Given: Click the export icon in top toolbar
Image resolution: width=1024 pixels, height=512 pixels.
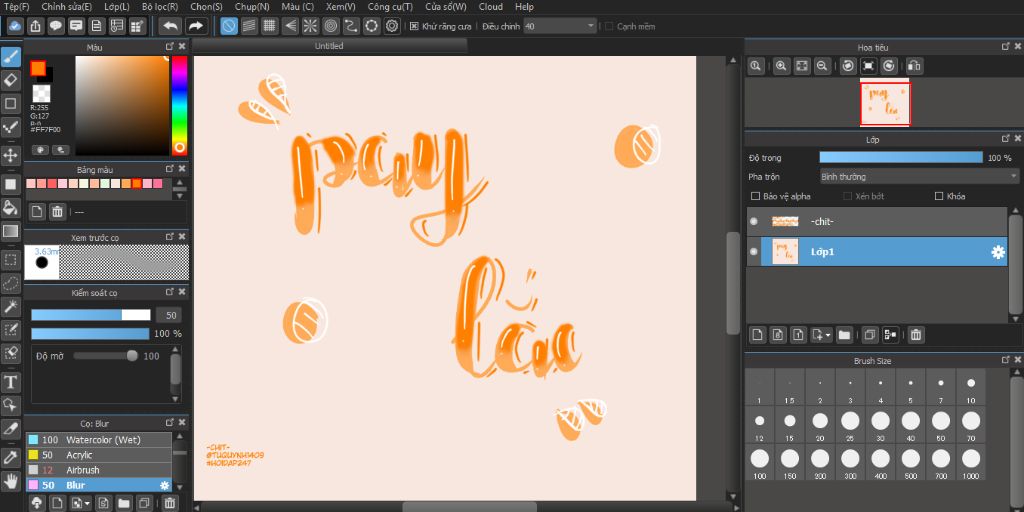Looking at the screenshot, I should point(36,26).
